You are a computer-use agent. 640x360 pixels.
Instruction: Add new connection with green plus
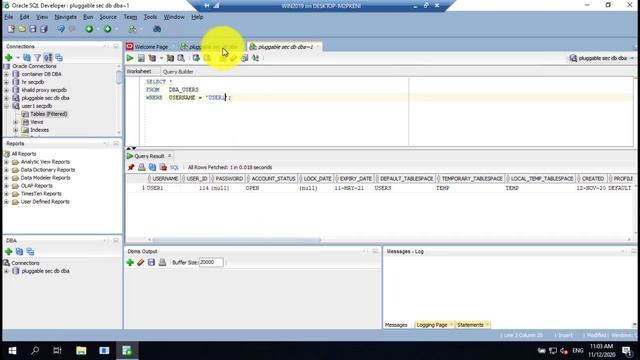point(9,58)
